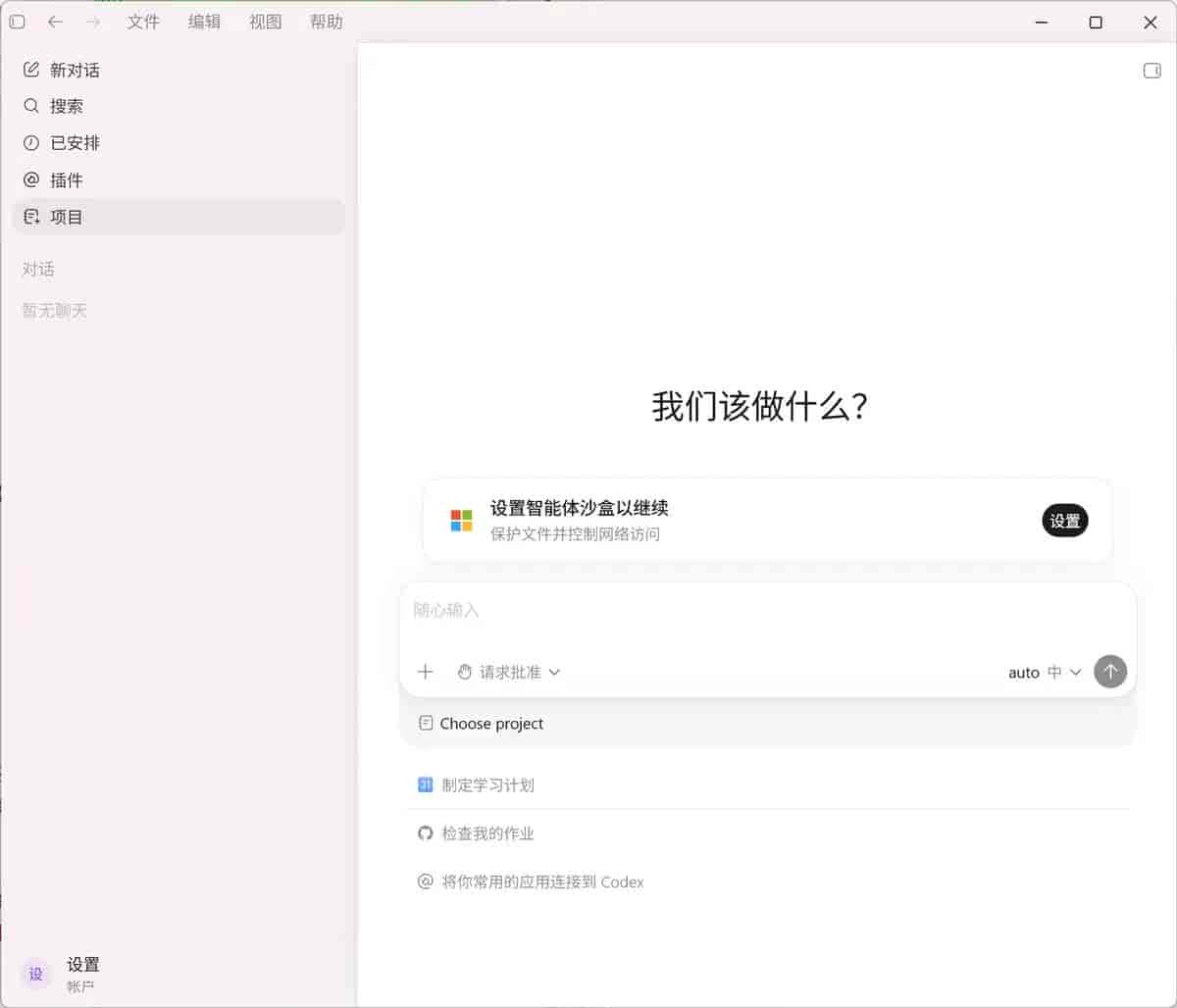Click the send arrow button

point(1110,672)
